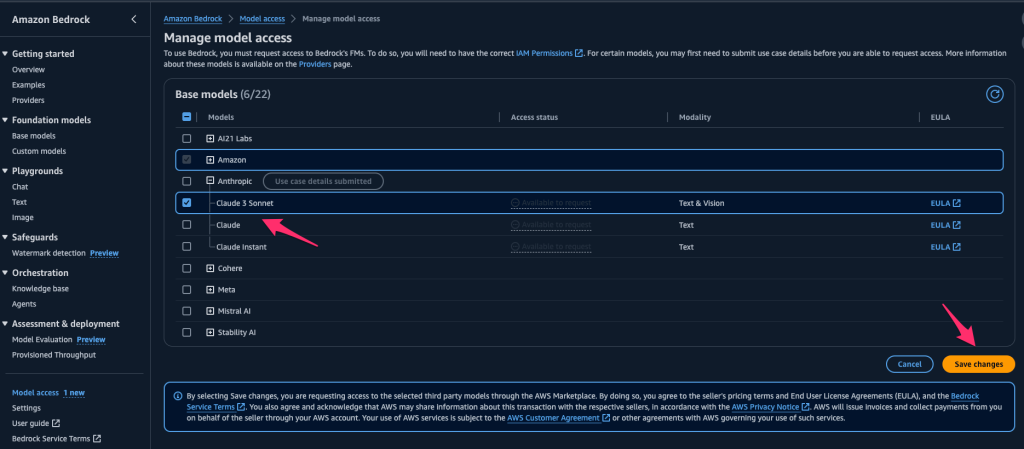This screenshot has width=1024, height=449.
Task: Open the AWS Privacy Notice link
Action: 771,407
